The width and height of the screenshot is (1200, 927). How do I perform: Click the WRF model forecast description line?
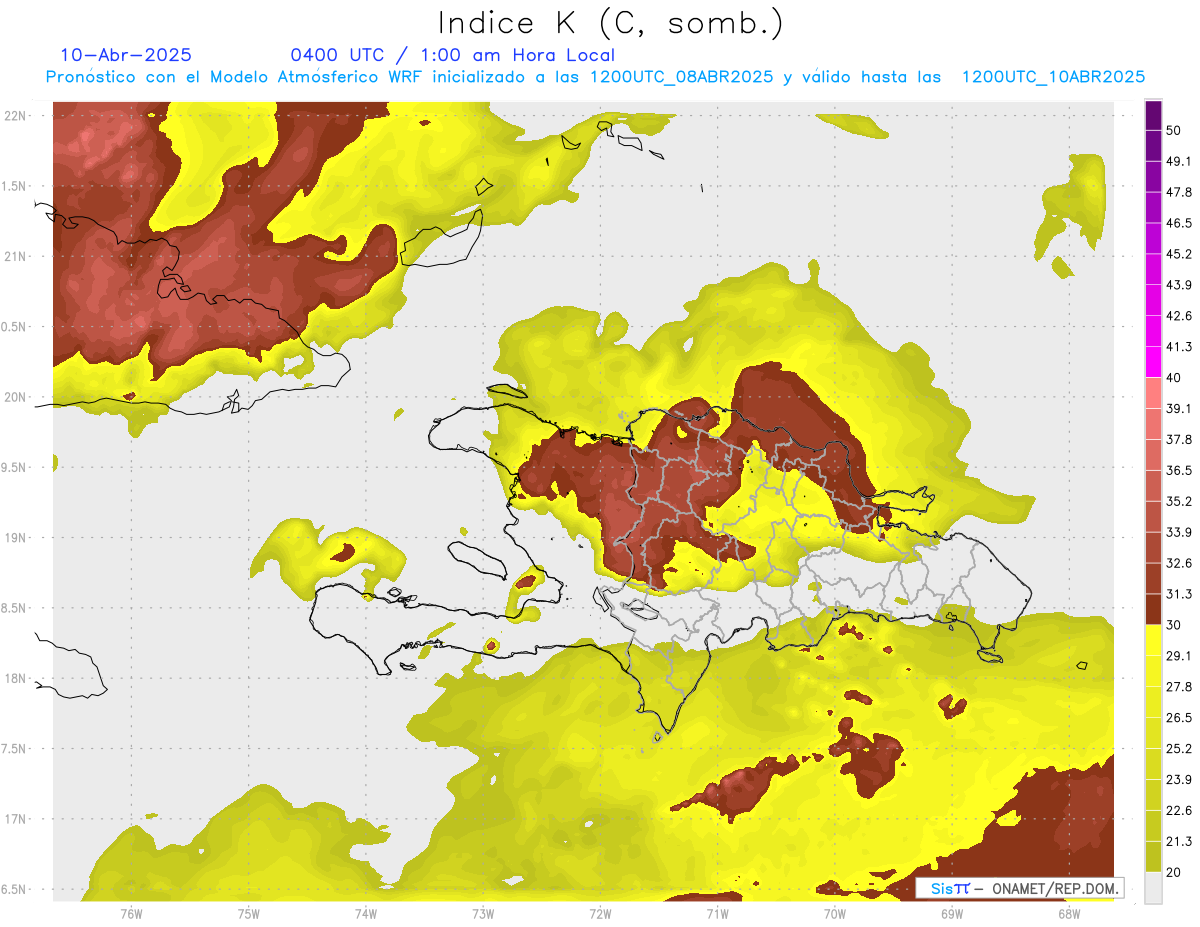(595, 77)
